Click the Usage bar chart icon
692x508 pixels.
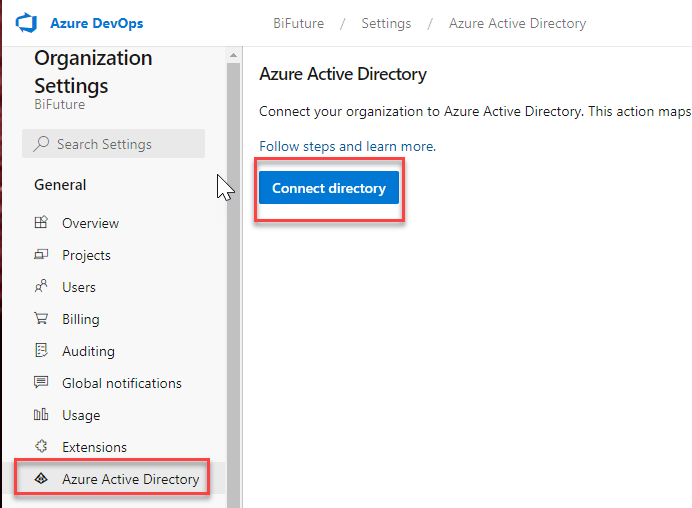point(41,414)
